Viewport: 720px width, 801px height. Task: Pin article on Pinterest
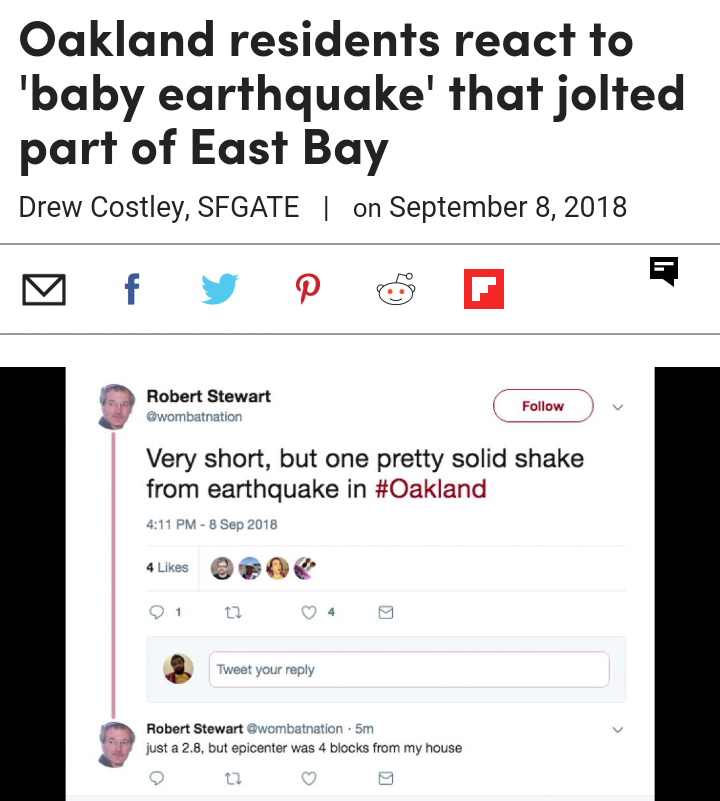(307, 290)
